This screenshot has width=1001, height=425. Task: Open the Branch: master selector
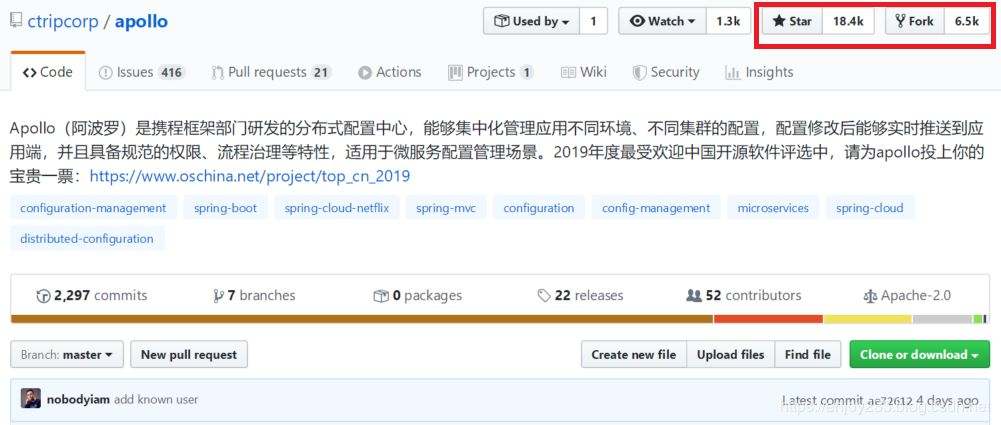(68, 354)
